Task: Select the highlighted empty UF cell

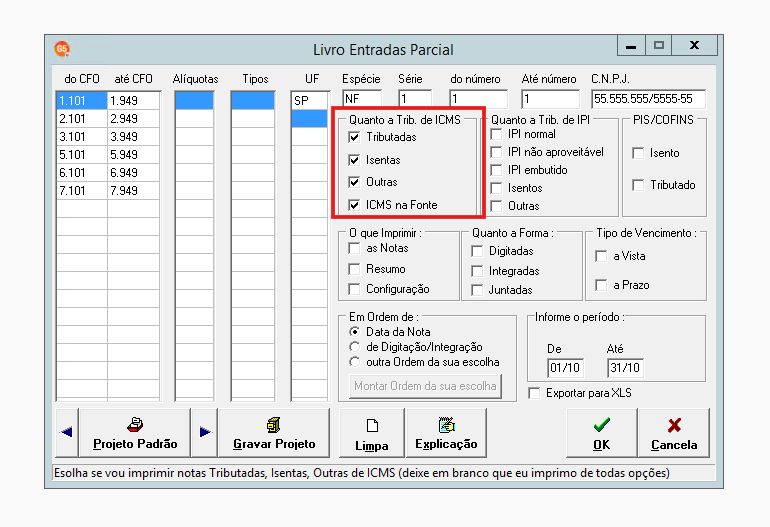Action: pyautogui.click(x=309, y=119)
